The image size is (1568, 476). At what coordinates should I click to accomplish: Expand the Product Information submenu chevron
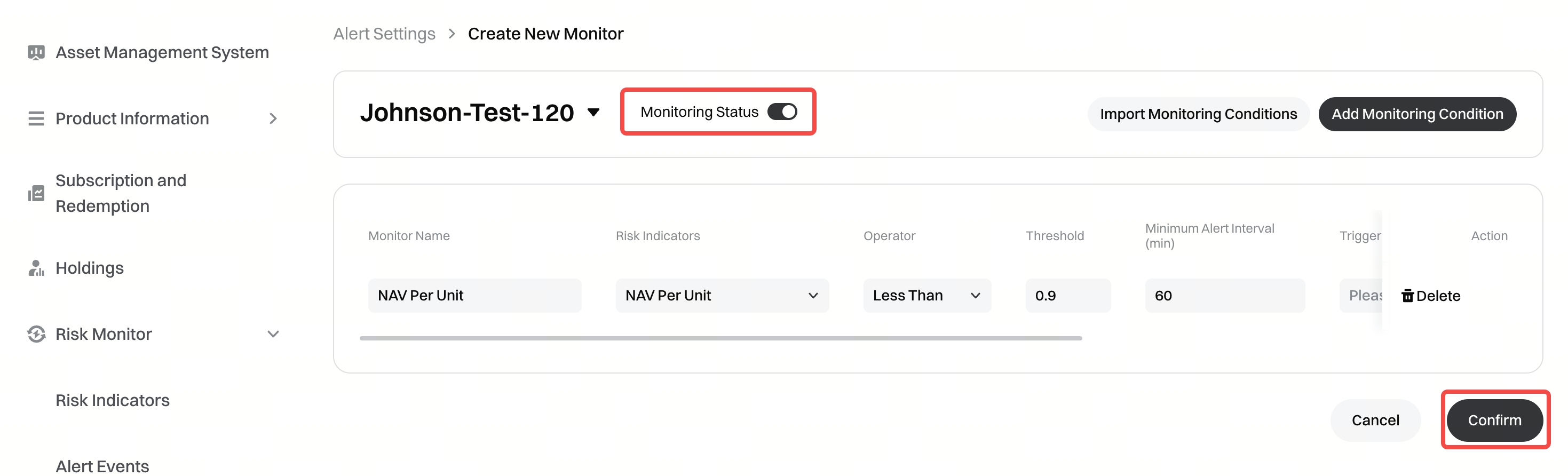click(x=273, y=118)
